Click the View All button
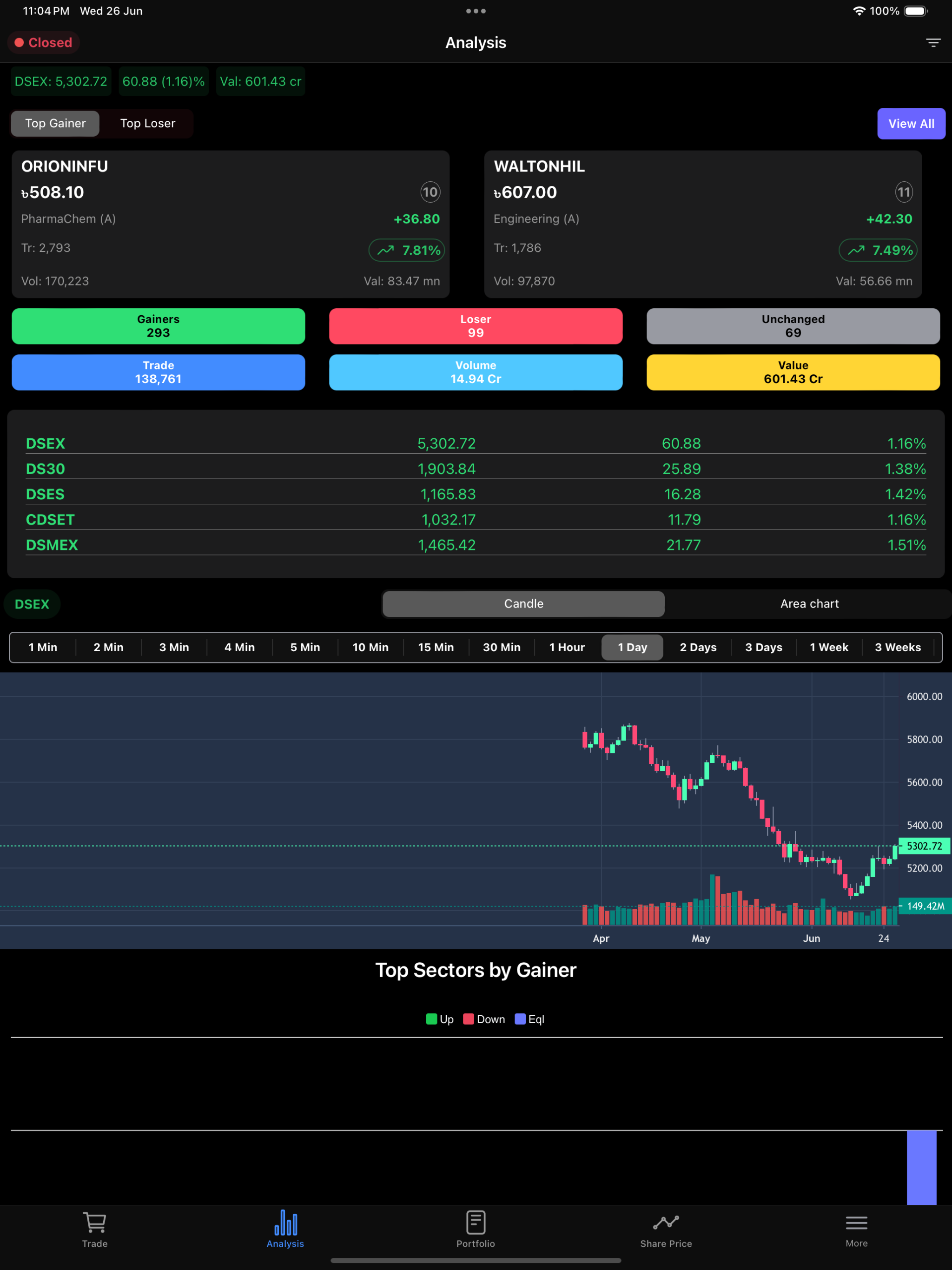 (911, 124)
